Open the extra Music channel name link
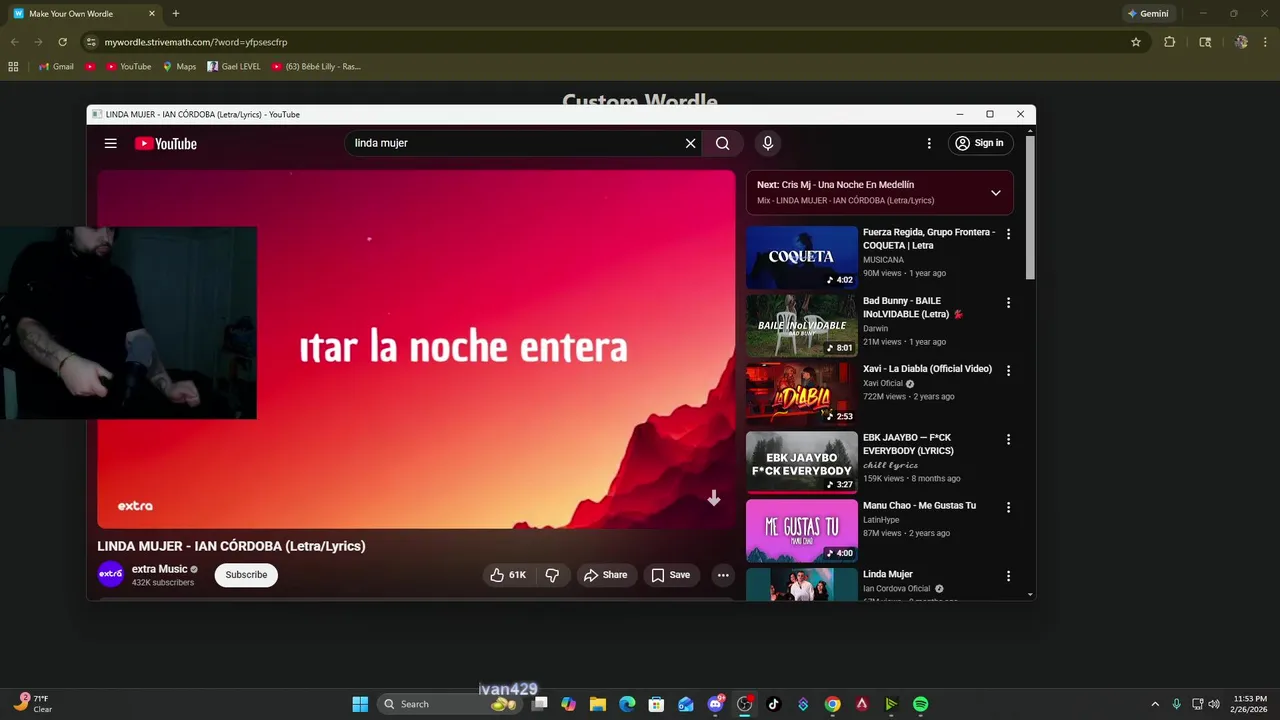 tap(160, 569)
